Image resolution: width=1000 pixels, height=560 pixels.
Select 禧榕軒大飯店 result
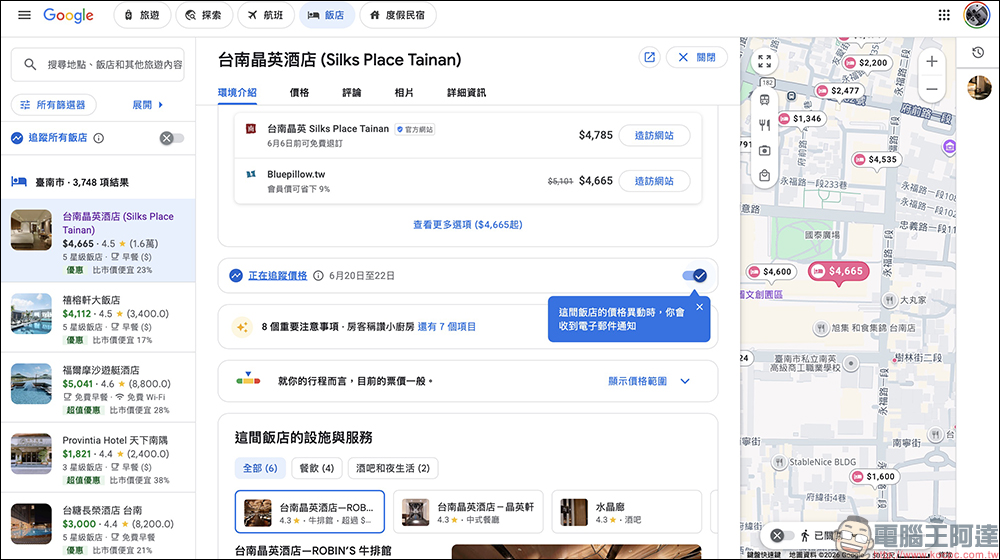point(98,319)
